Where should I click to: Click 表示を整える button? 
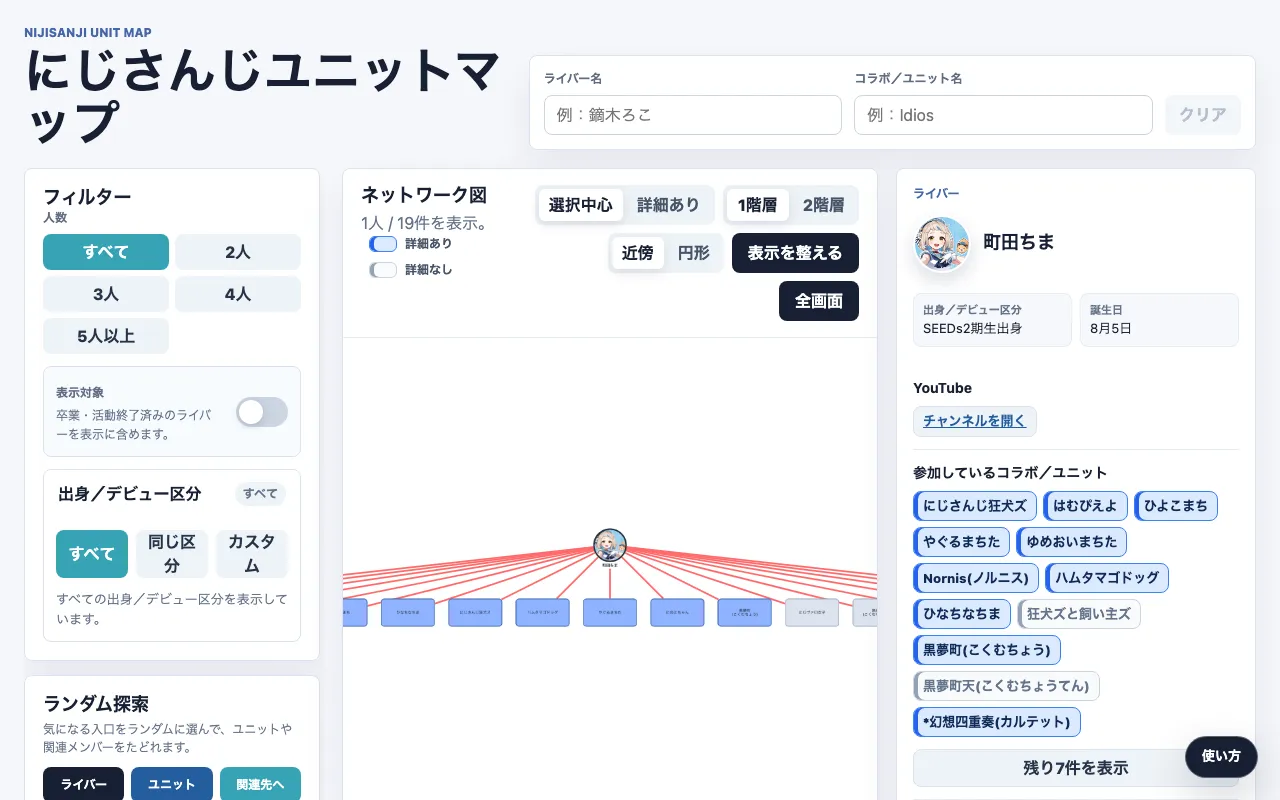[795, 253]
